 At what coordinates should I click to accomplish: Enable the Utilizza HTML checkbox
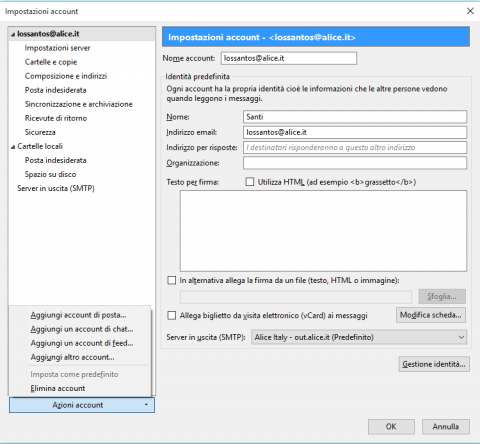250,182
